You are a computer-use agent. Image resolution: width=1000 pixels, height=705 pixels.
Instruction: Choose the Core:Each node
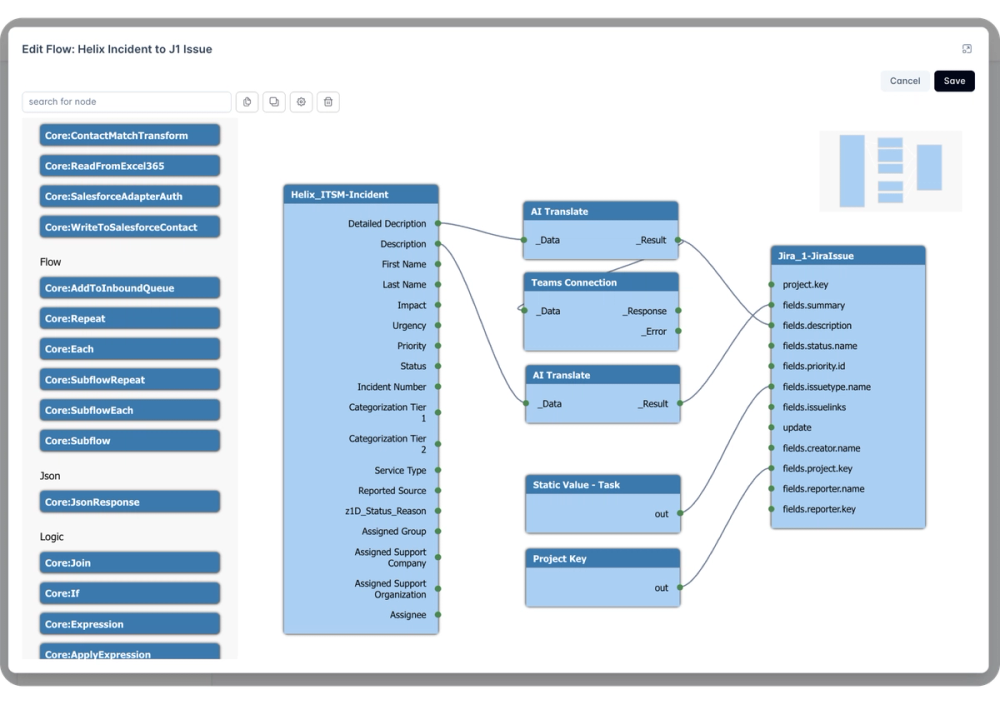coord(129,349)
